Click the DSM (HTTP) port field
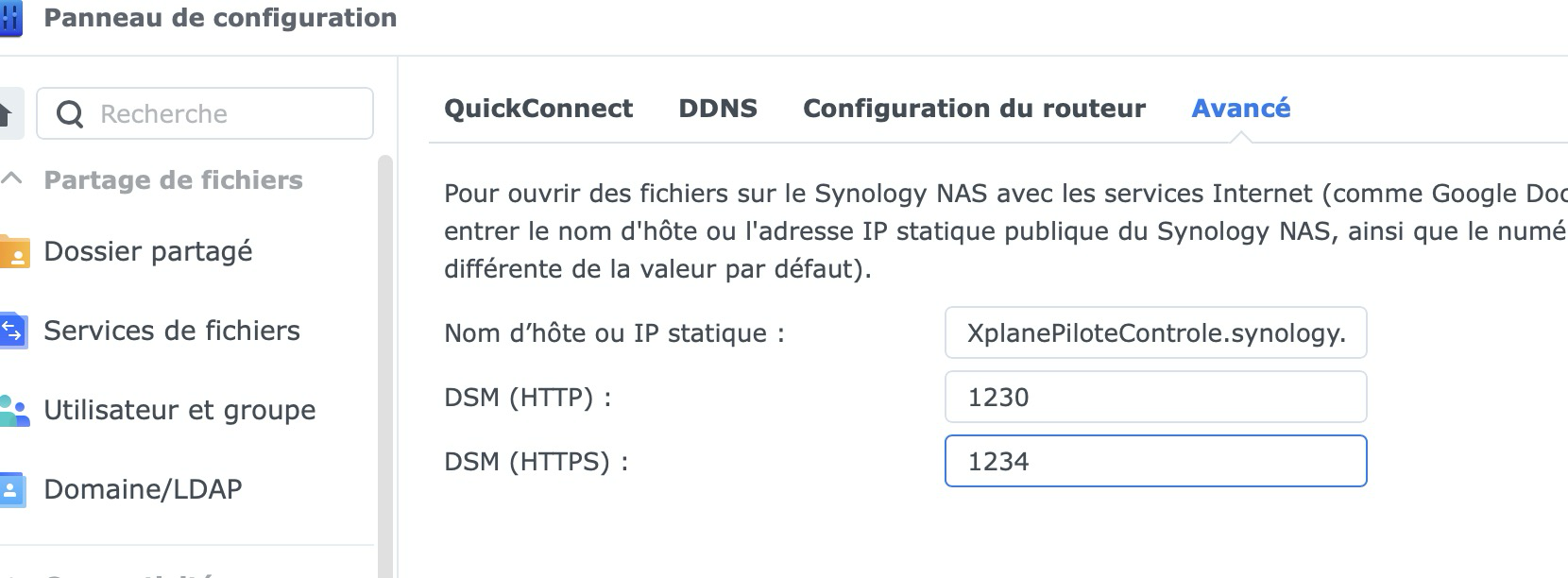Viewport: 1568px width, 578px height. click(x=1155, y=397)
